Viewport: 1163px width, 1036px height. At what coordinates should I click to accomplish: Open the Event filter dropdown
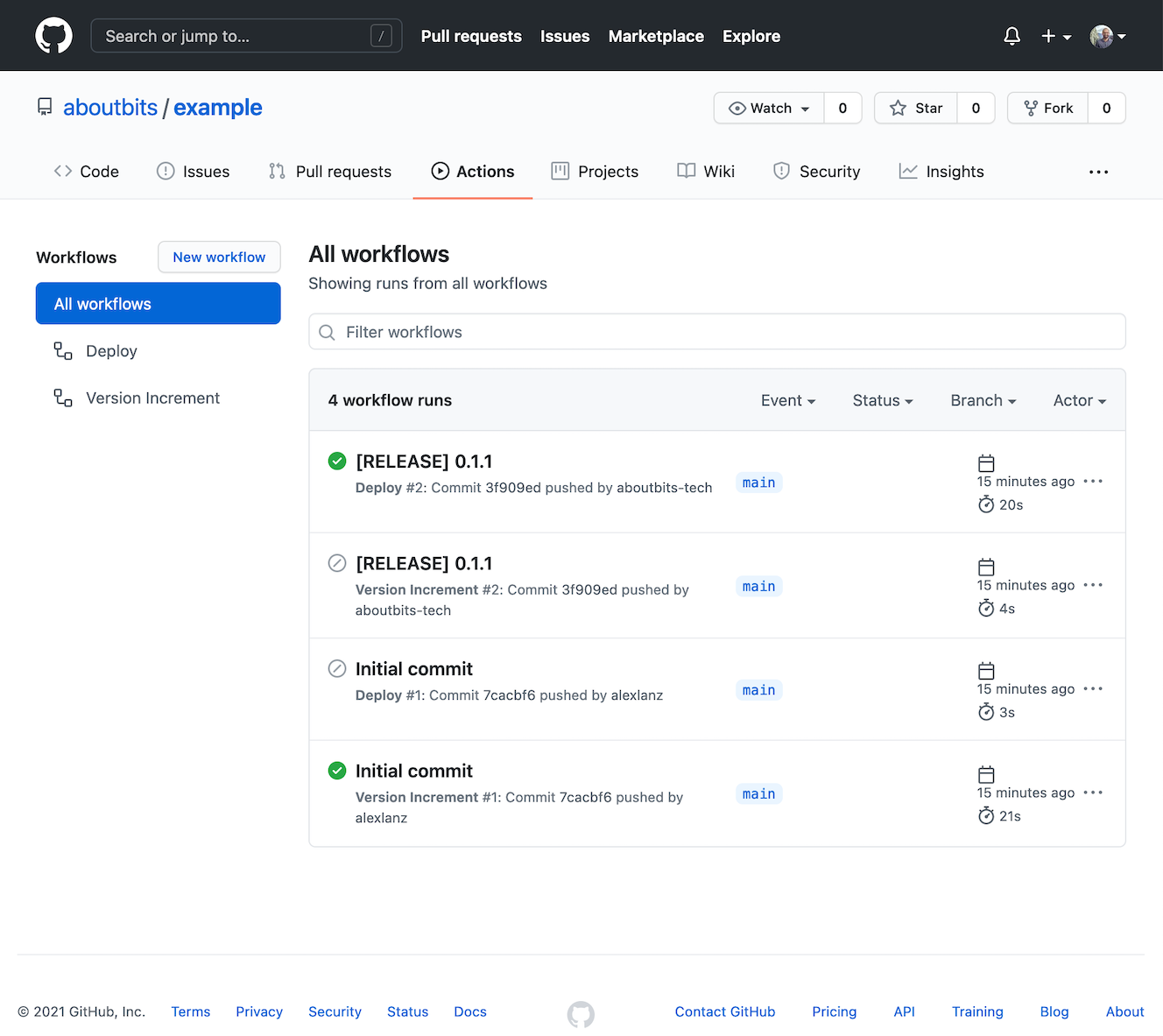coord(786,400)
